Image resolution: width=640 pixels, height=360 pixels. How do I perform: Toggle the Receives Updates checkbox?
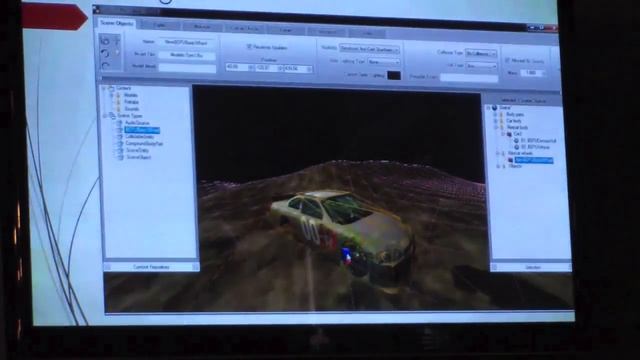point(249,47)
